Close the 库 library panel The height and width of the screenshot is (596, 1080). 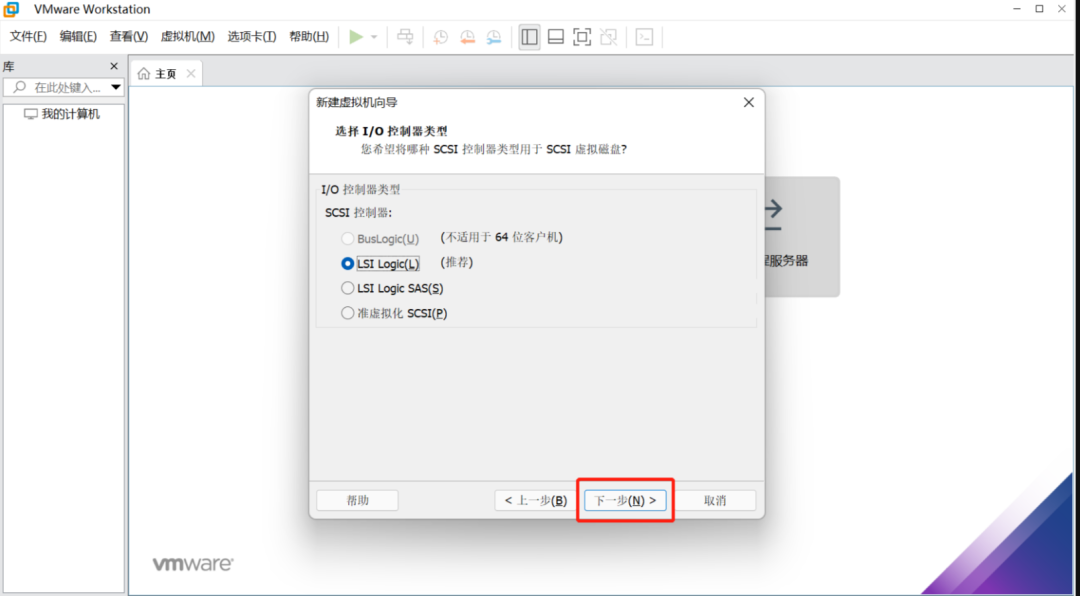tap(114, 66)
